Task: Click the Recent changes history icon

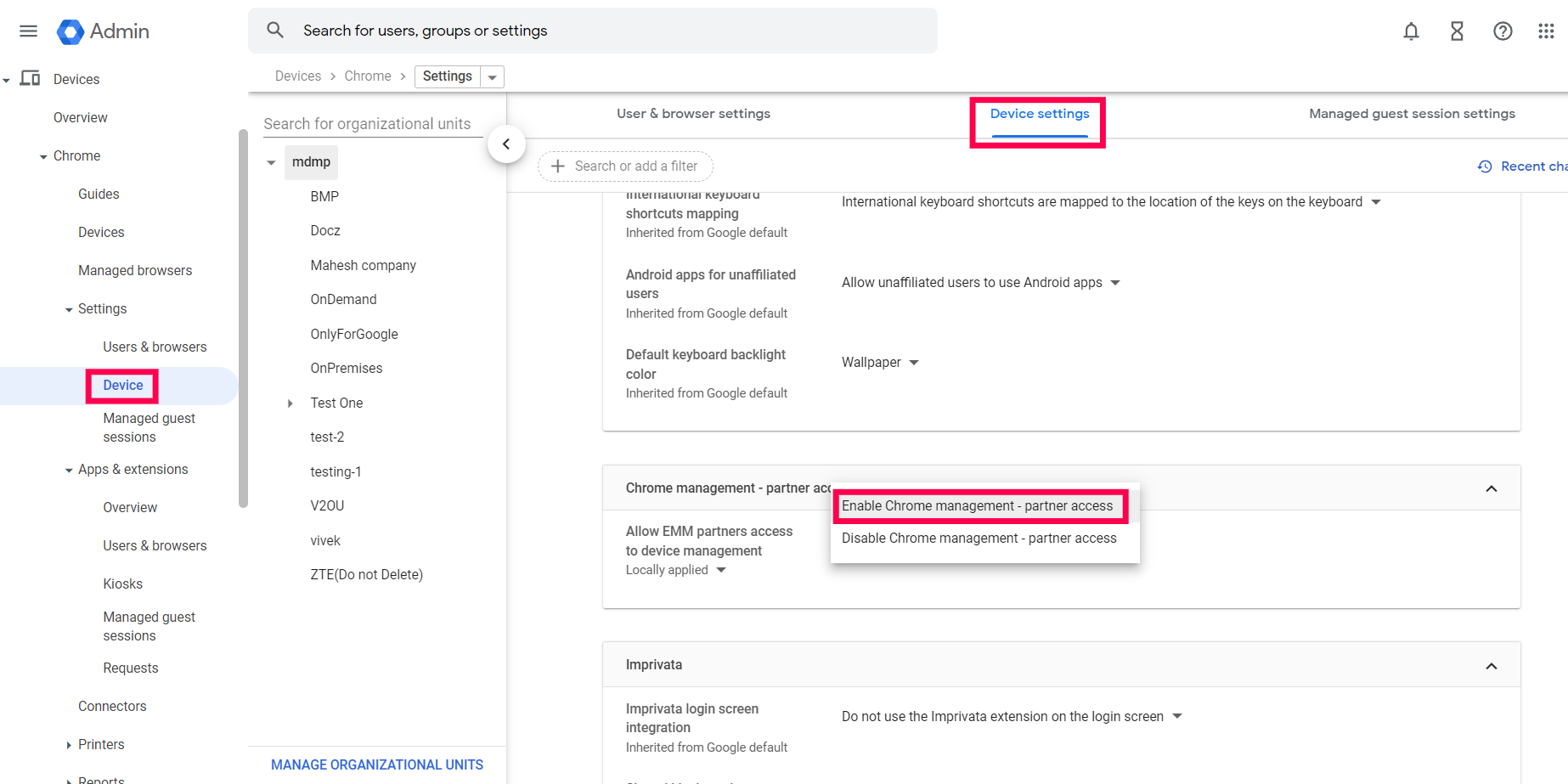Action: [x=1485, y=166]
